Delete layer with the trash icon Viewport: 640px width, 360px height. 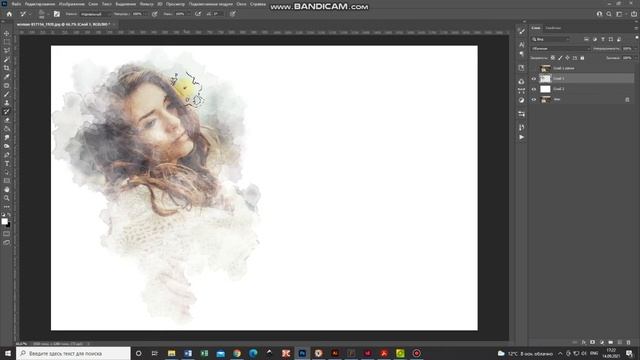point(628,342)
